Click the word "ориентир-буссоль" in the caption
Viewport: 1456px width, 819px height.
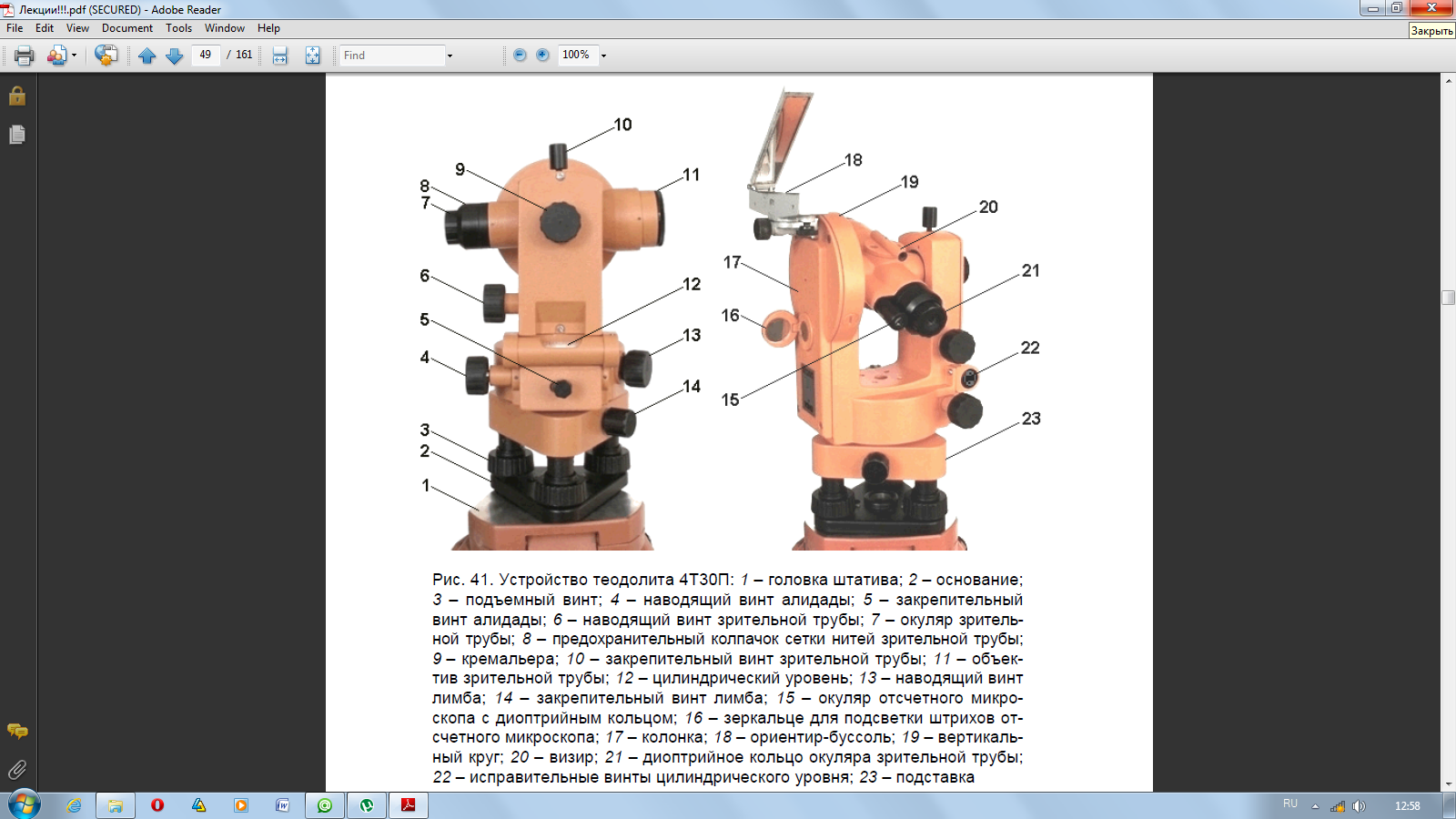(822, 737)
